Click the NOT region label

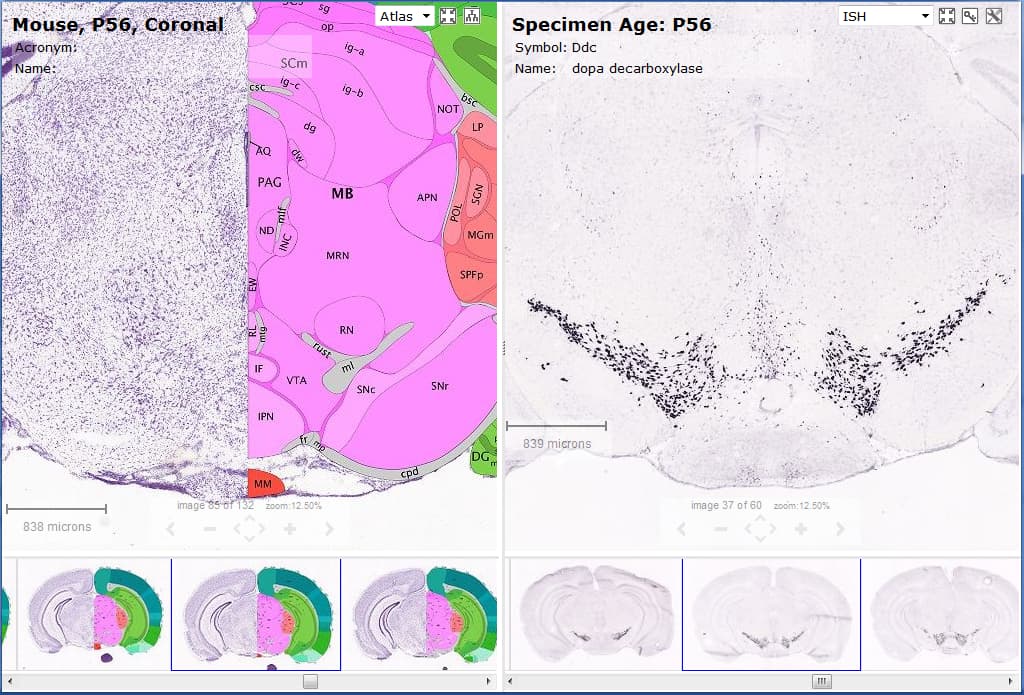coord(448,109)
